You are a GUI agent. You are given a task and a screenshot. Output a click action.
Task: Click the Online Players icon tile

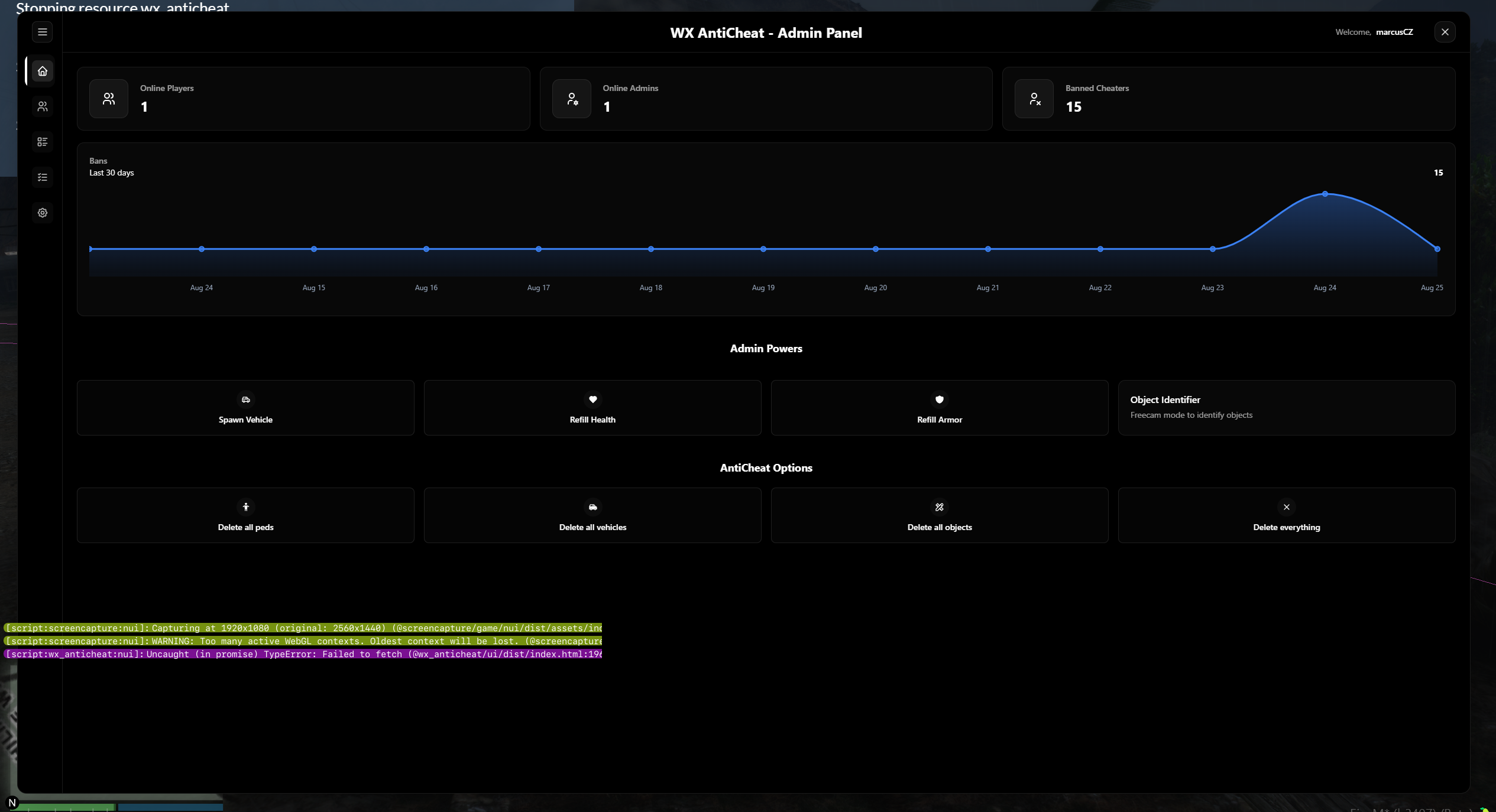tap(109, 99)
